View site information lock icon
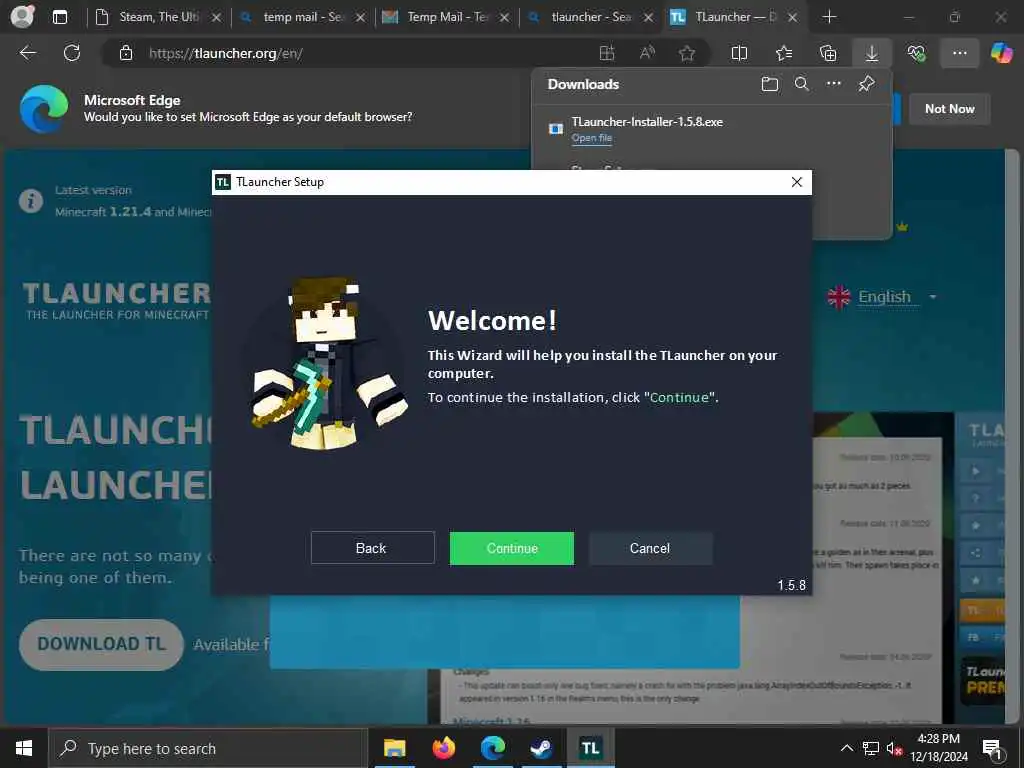 click(125, 54)
